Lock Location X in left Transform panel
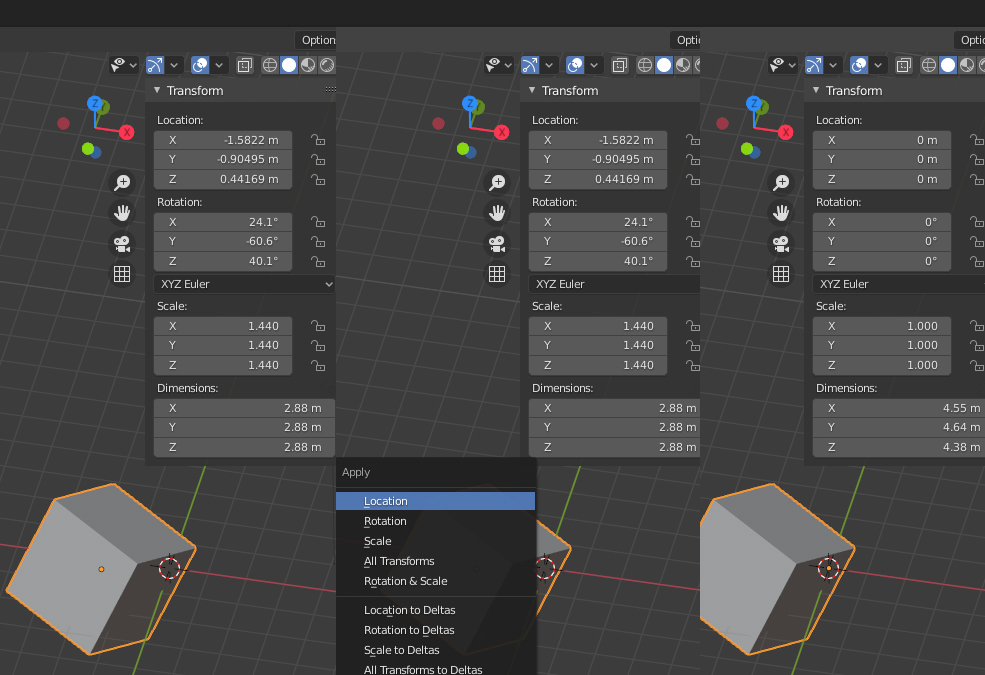This screenshot has width=985, height=675. pyautogui.click(x=318, y=140)
